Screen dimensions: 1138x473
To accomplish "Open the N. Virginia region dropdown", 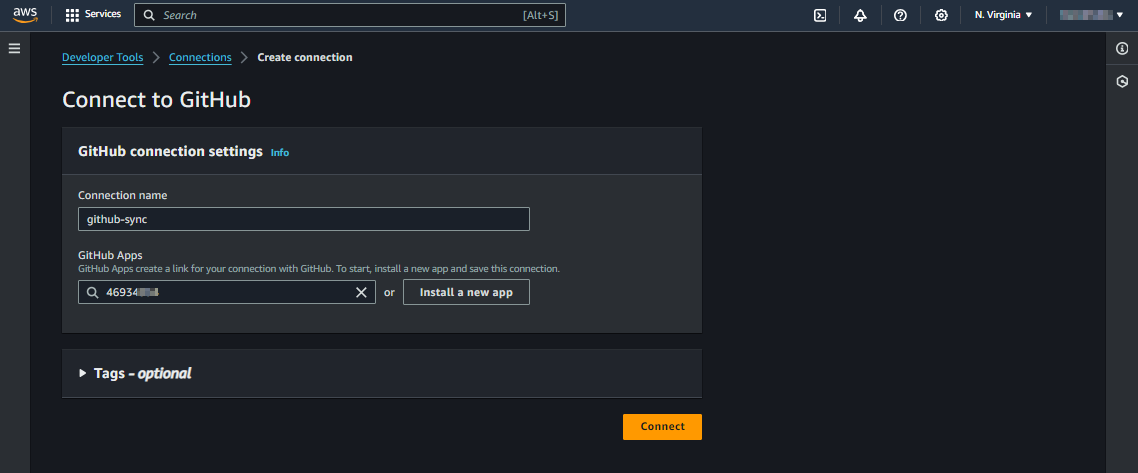I will (1004, 15).
